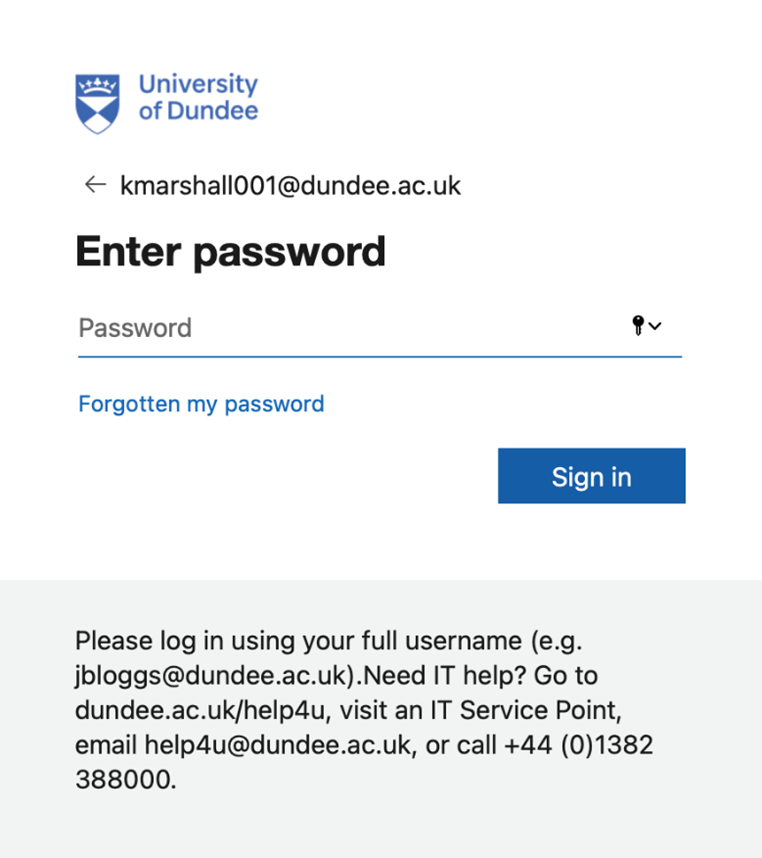Click the password key icon
This screenshot has height=858, width=762.
coord(638,326)
